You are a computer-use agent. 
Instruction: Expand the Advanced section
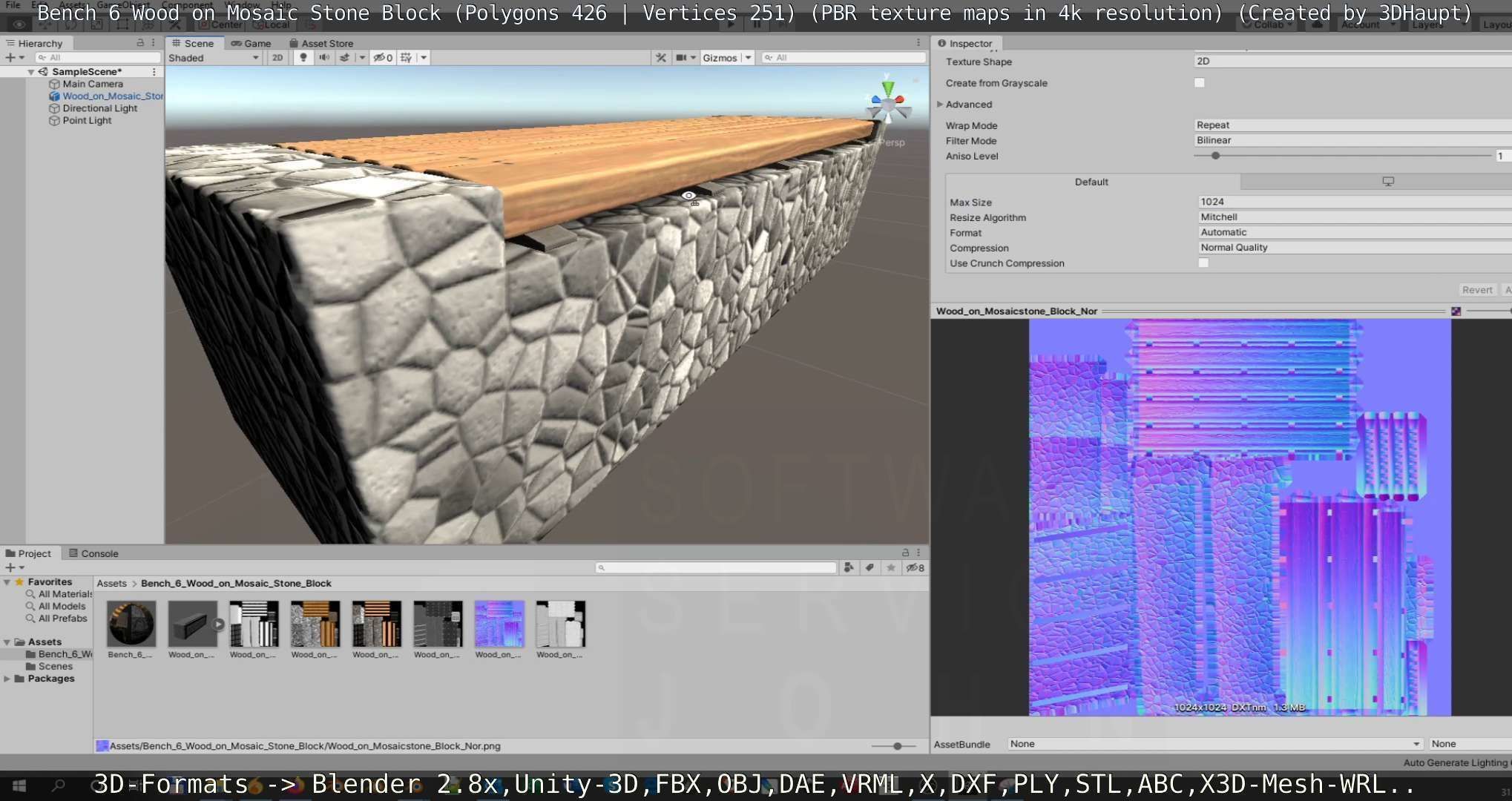(940, 105)
